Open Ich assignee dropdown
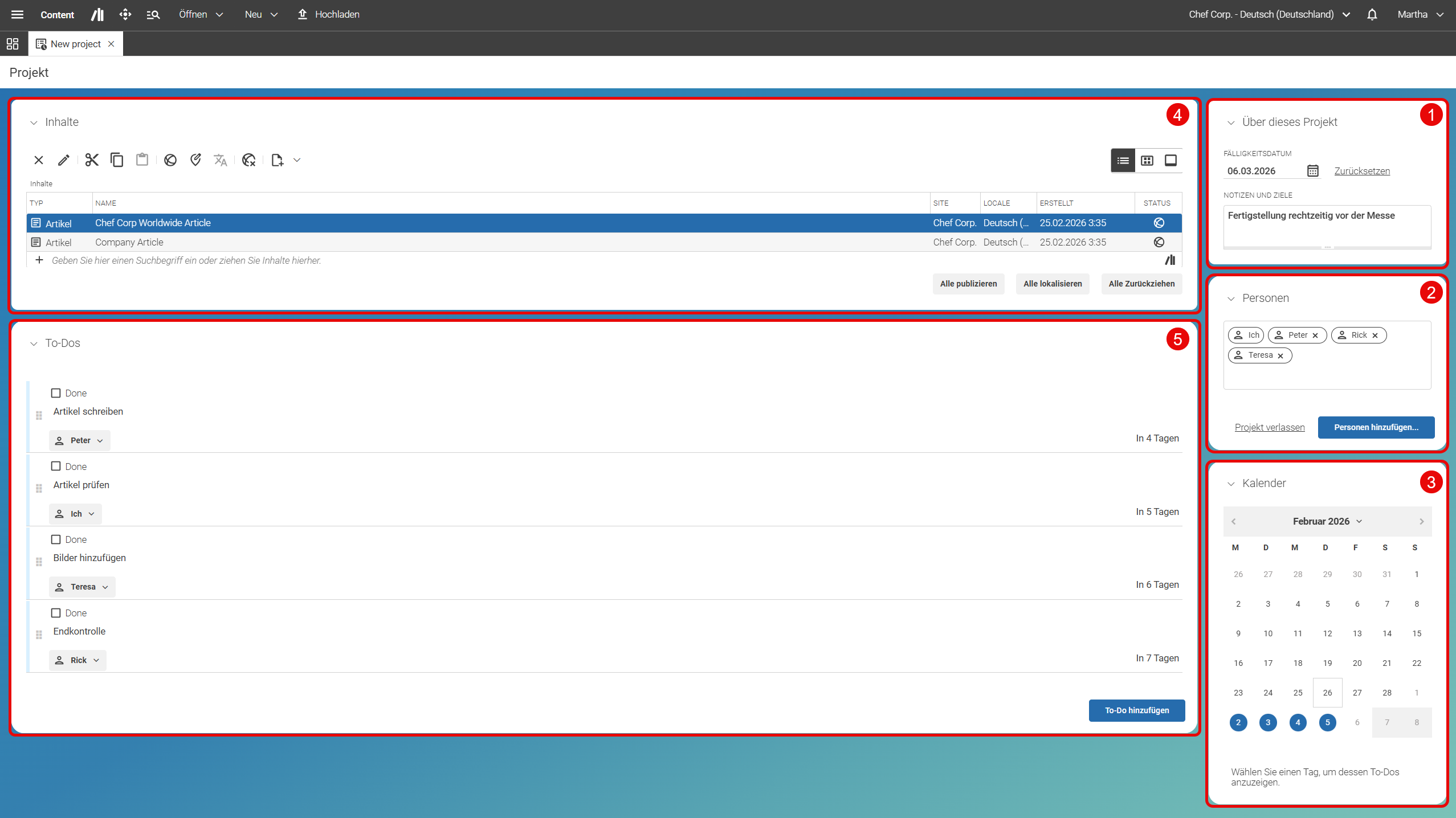1456x818 pixels. [x=75, y=514]
